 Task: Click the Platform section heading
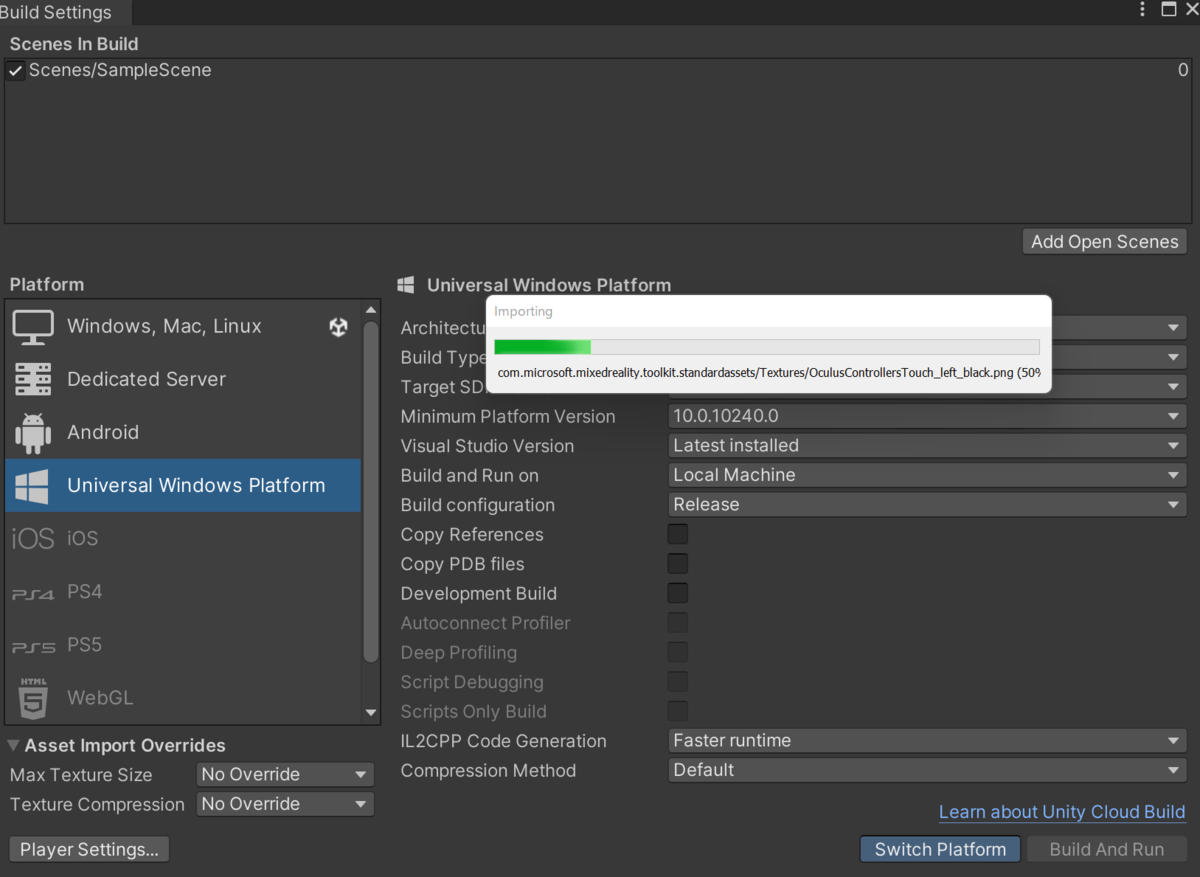47,285
